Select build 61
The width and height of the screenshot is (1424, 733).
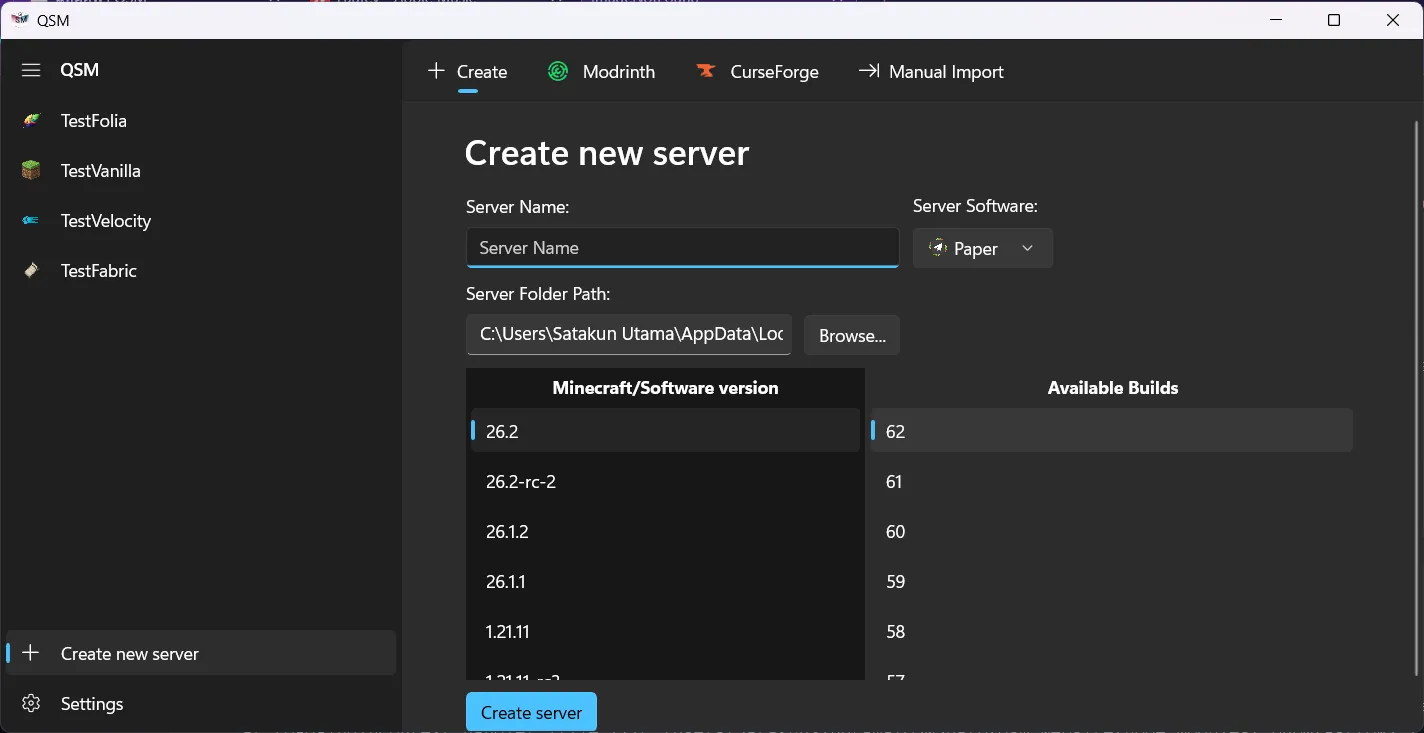point(1112,481)
